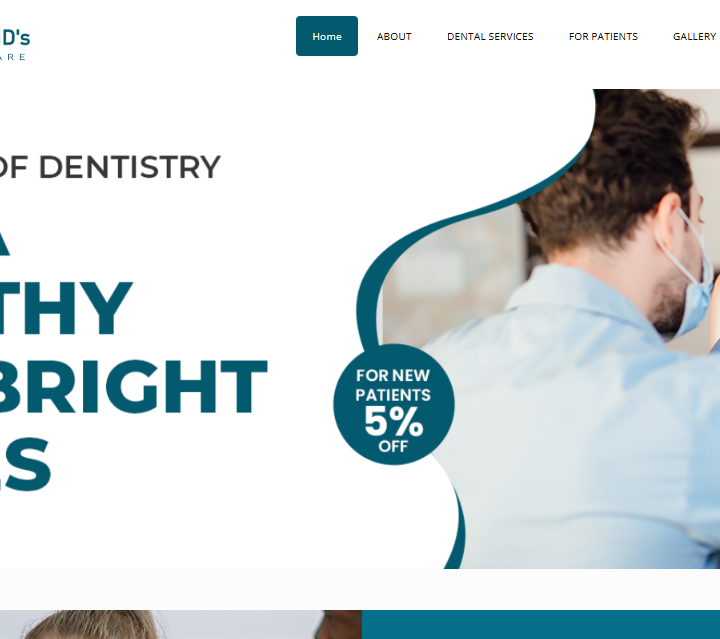The image size is (720, 639).
Task: Click the FOR NEW text in the round badge
Action: (393, 376)
